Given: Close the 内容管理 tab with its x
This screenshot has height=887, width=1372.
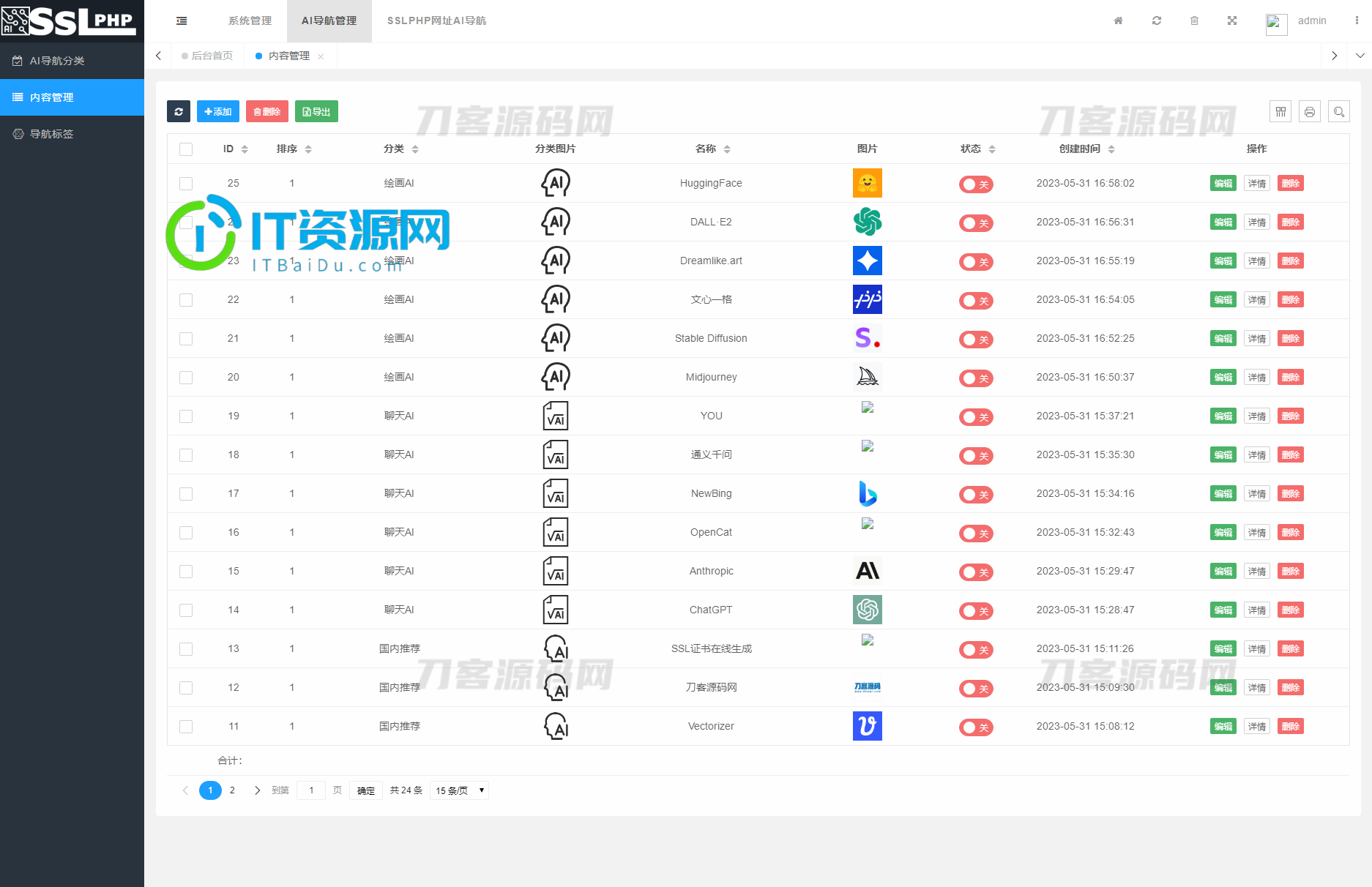Looking at the screenshot, I should (x=321, y=56).
